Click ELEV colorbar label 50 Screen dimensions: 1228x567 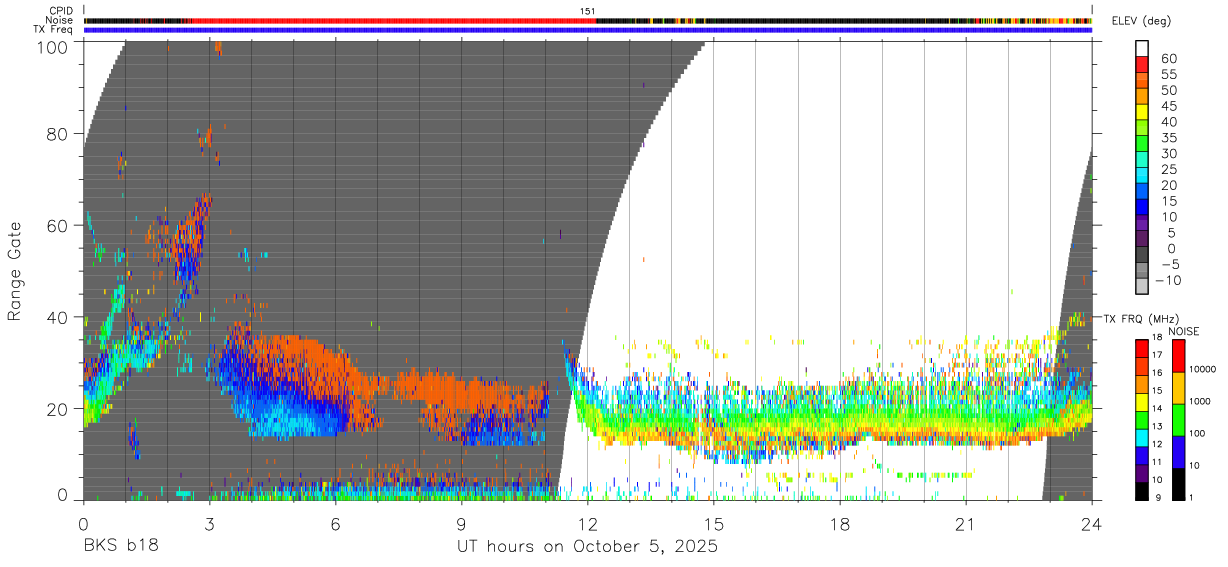coord(1167,90)
